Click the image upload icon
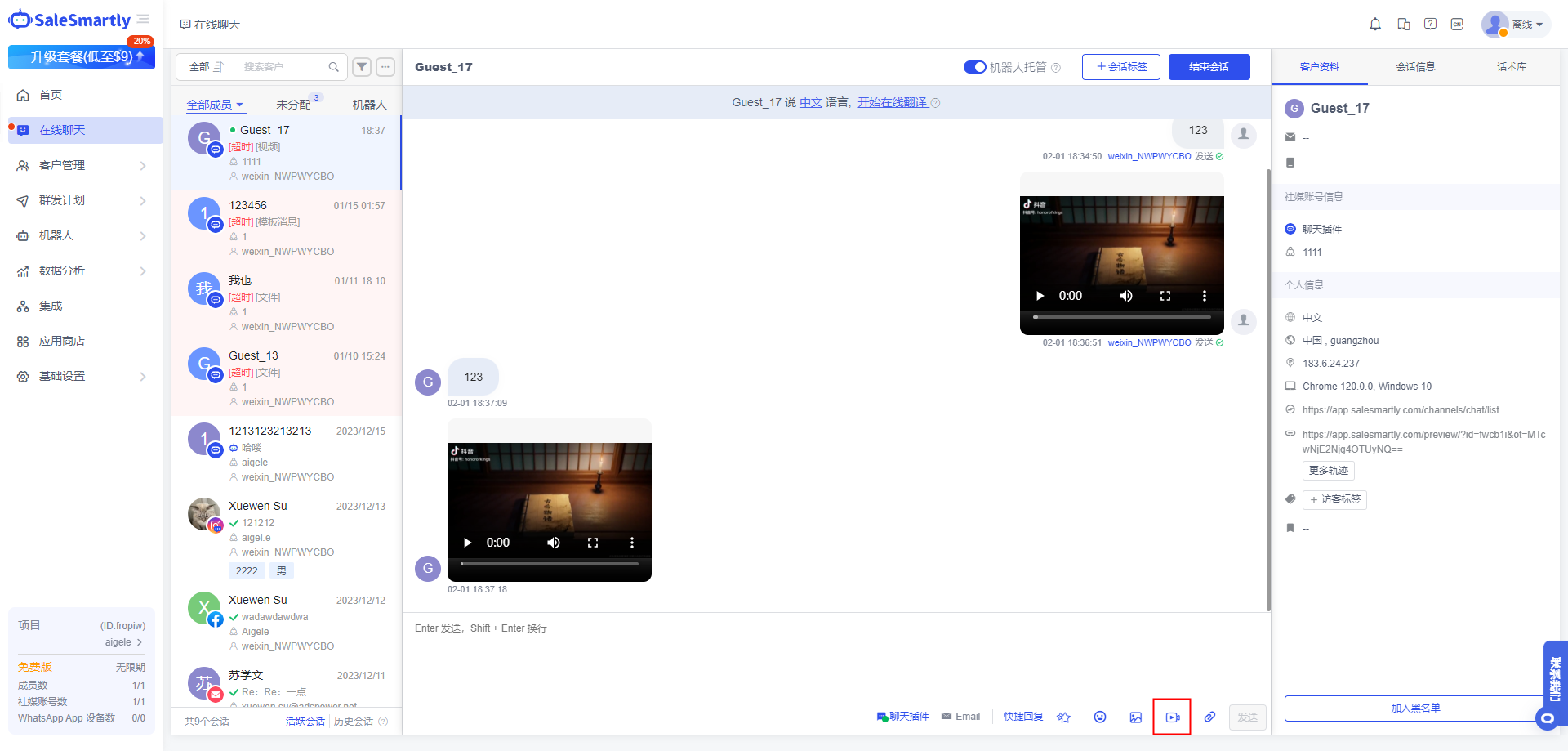 [1135, 717]
